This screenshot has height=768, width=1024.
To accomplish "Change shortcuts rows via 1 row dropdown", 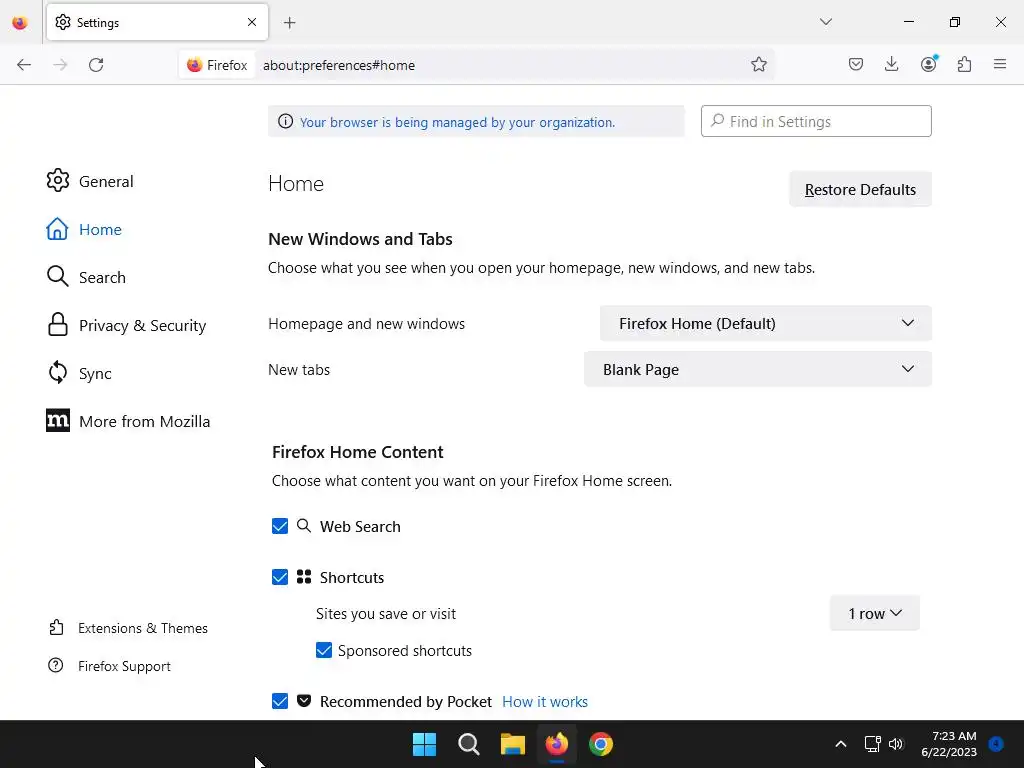I will [x=874, y=613].
